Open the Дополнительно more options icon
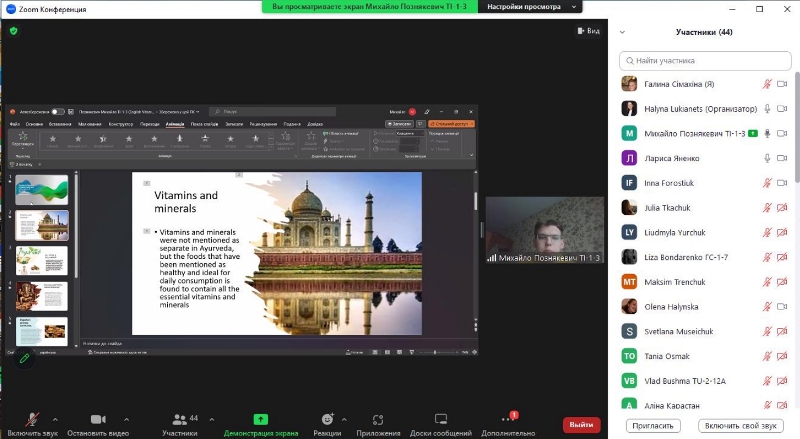This screenshot has width=800, height=439. tap(508, 419)
